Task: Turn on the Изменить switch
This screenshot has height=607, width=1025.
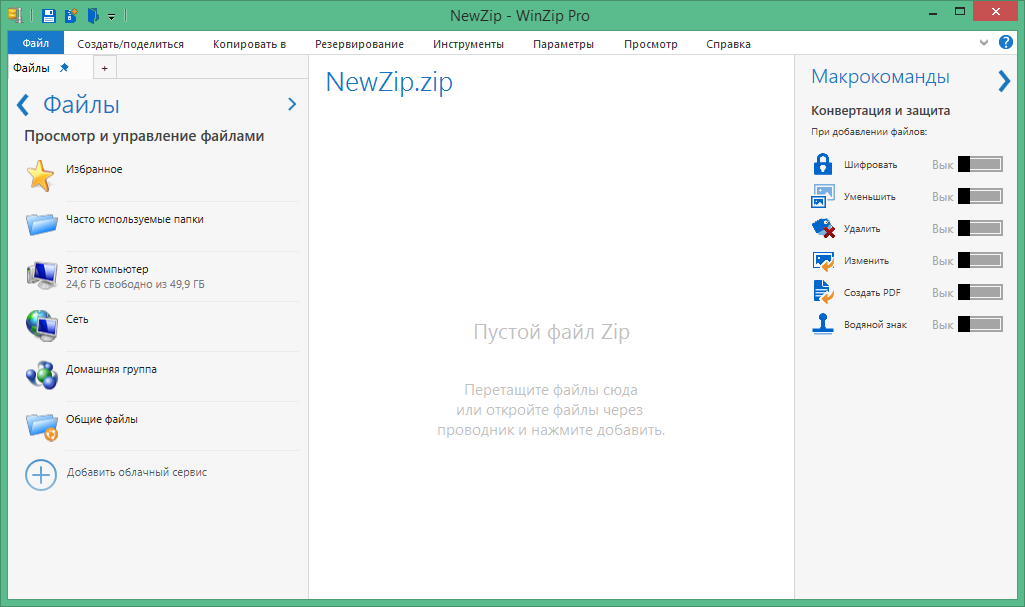Action: point(981,260)
